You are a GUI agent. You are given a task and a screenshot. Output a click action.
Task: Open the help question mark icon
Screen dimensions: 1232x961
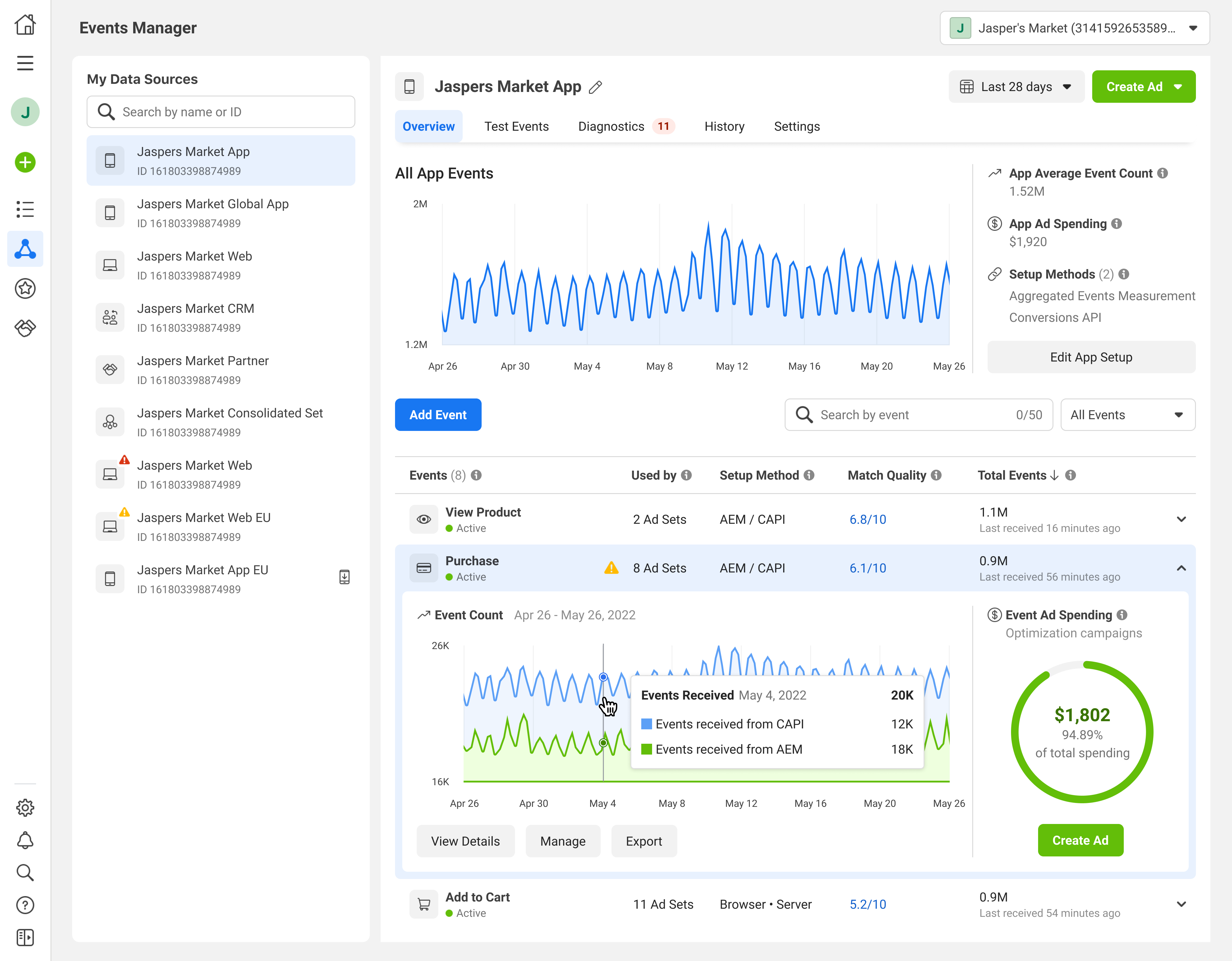[x=25, y=905]
